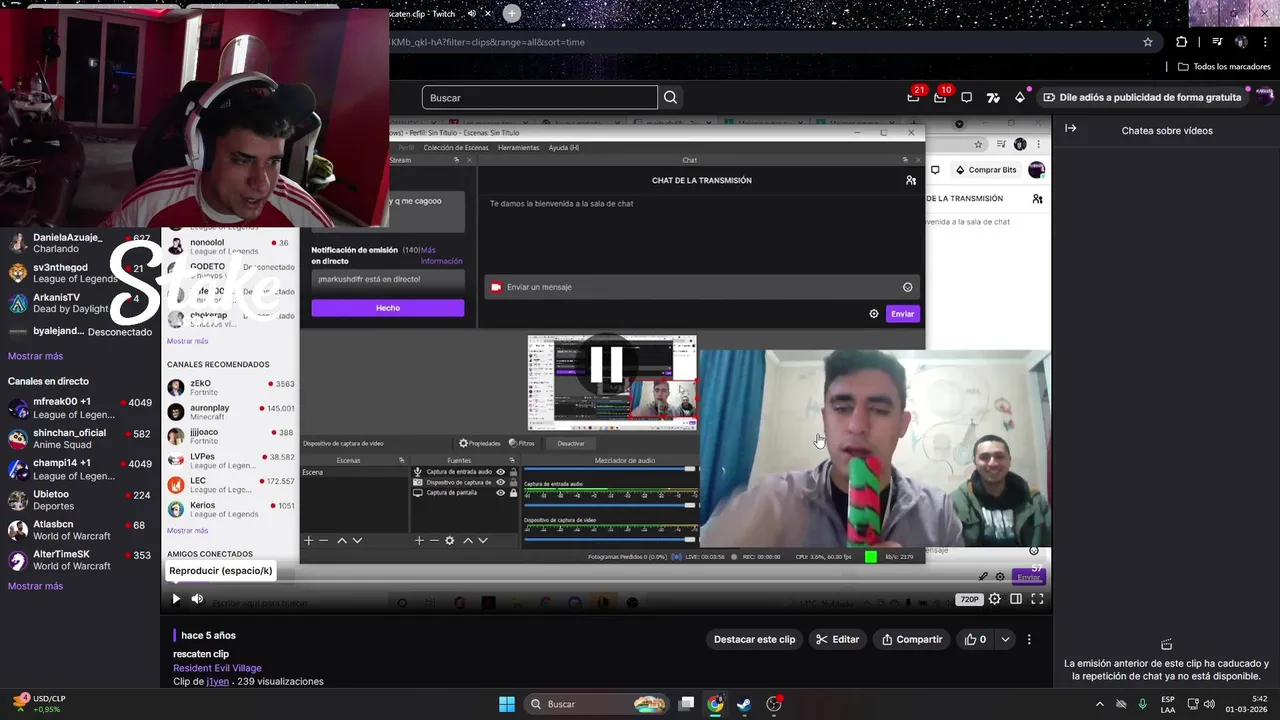The image size is (1280, 720).
Task: Open the j1yen clipper profile link
Action: [x=218, y=681]
